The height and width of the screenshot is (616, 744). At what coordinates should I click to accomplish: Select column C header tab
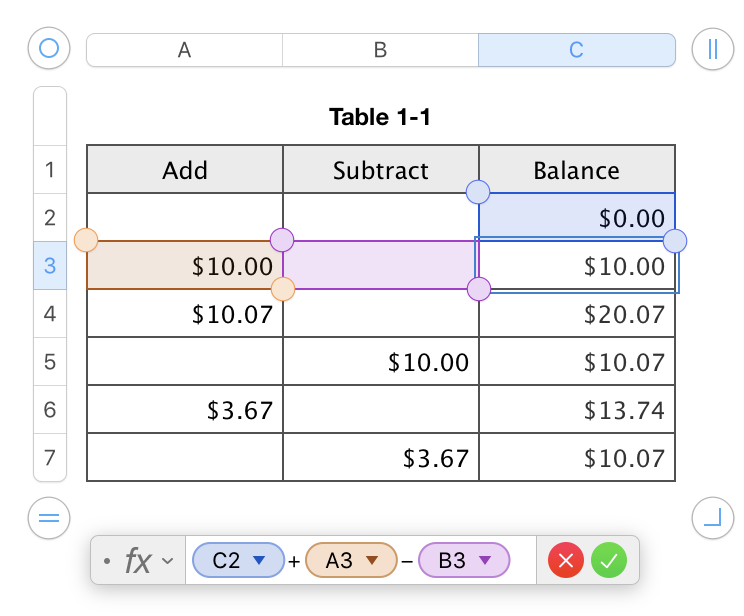point(576,50)
